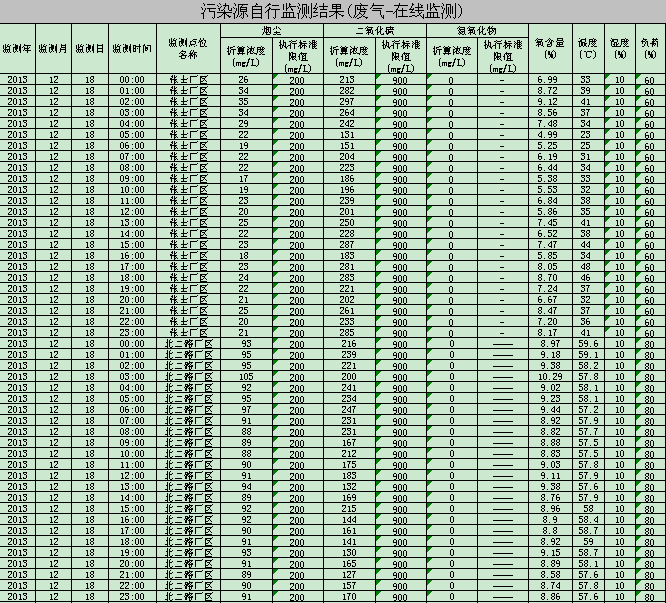
Task: Select the sulfur dioxide value 127 cell
Action: coord(350,575)
